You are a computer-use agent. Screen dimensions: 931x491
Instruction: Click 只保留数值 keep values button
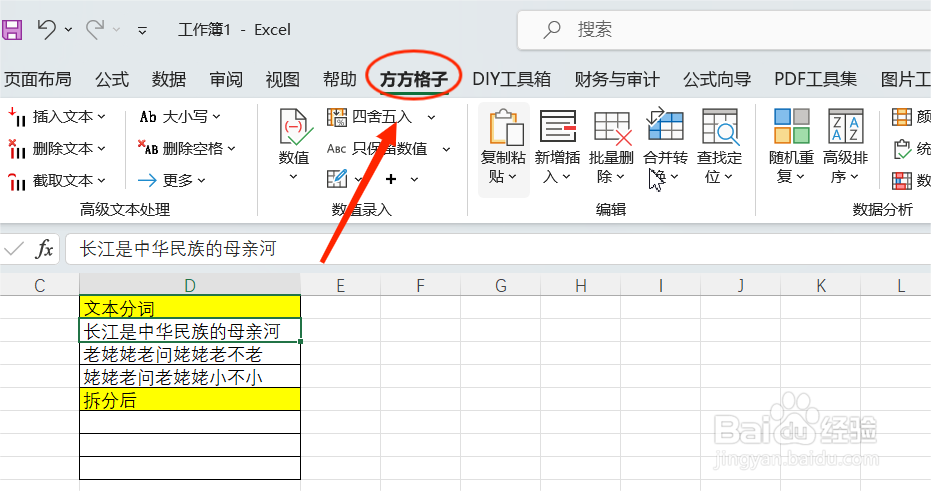click(377, 148)
